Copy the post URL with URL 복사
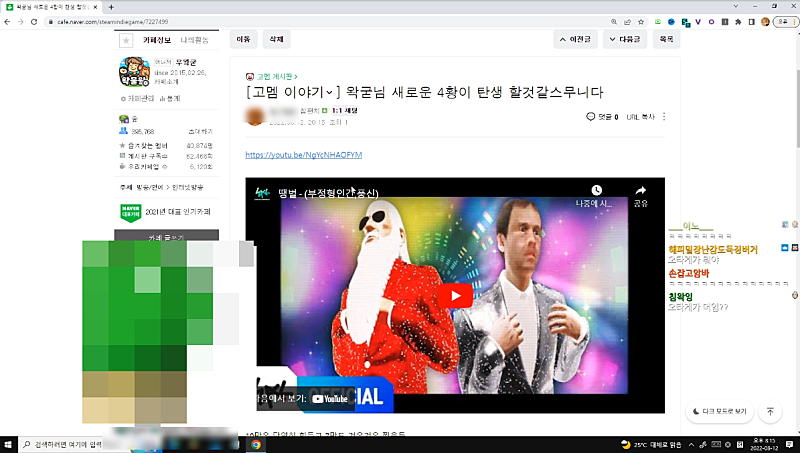This screenshot has width=800, height=453. tap(640, 117)
